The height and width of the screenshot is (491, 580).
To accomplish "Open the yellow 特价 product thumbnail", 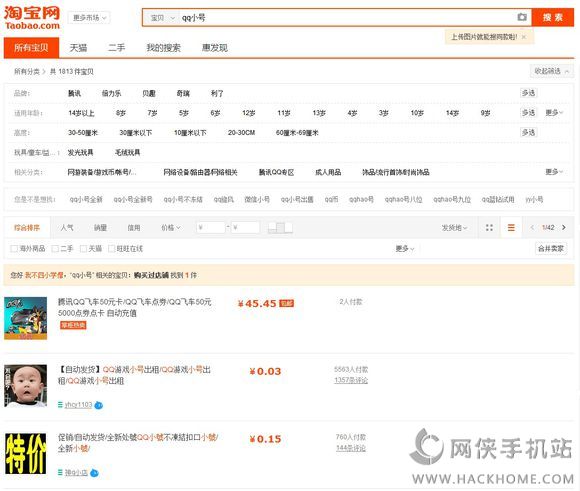I will pyautogui.click(x=26, y=454).
